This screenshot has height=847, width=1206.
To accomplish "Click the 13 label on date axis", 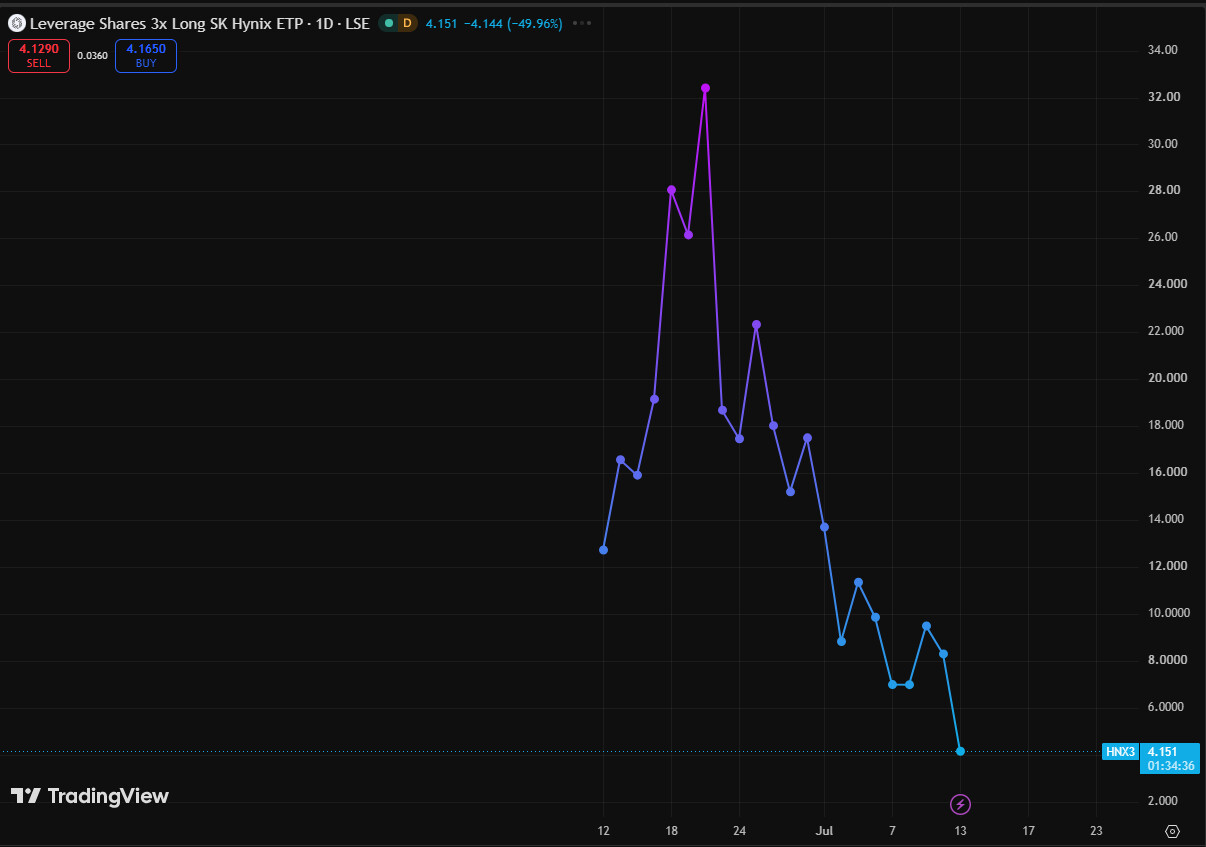I will [960, 831].
